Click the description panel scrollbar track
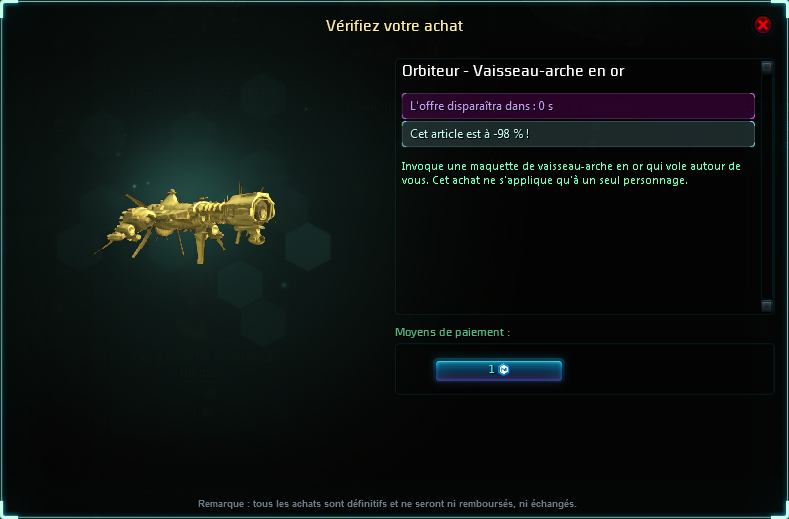This screenshot has height=519, width=789. (x=766, y=186)
